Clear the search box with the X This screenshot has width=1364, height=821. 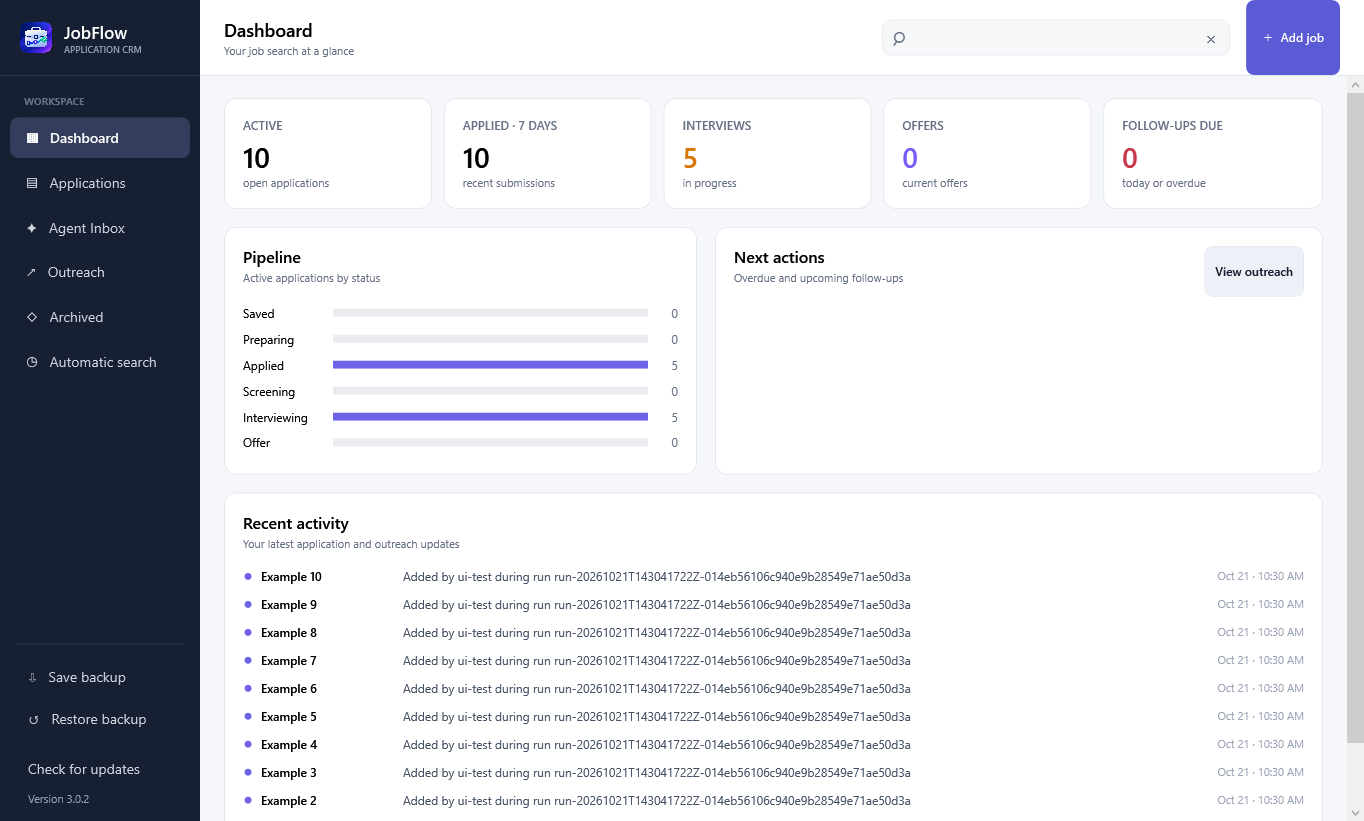click(1210, 39)
